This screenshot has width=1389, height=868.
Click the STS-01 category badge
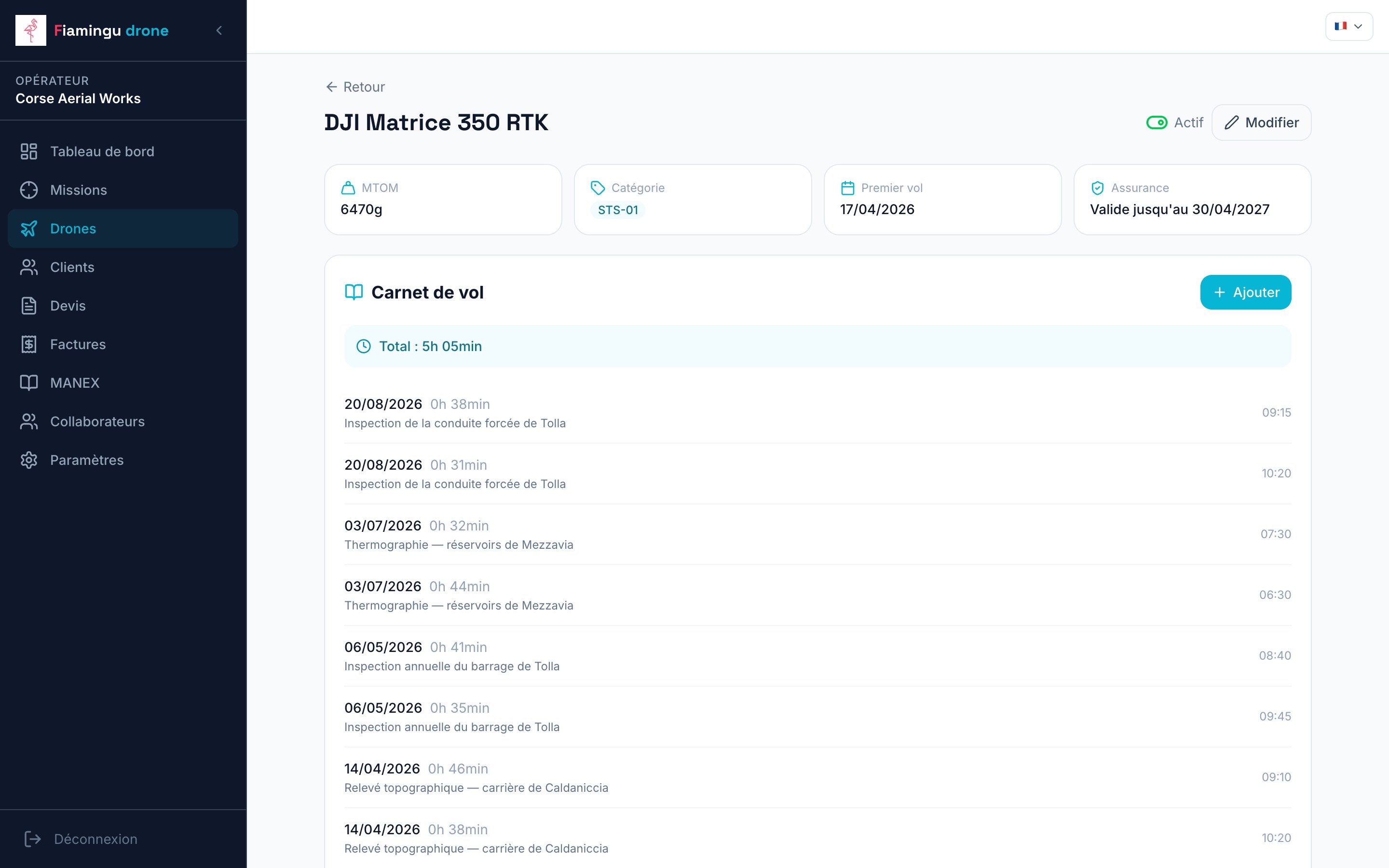click(618, 210)
